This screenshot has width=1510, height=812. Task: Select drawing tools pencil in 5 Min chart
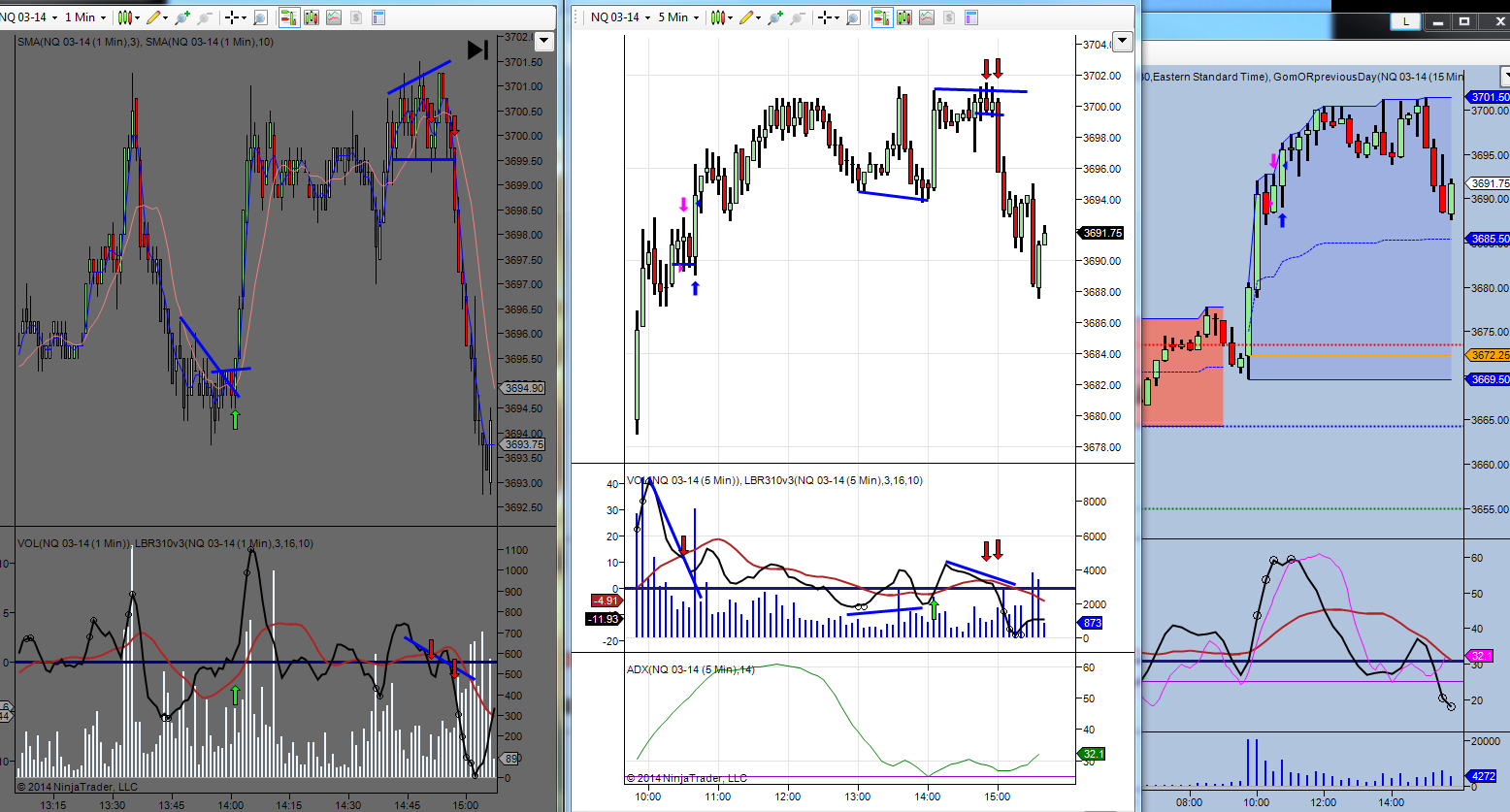click(746, 17)
